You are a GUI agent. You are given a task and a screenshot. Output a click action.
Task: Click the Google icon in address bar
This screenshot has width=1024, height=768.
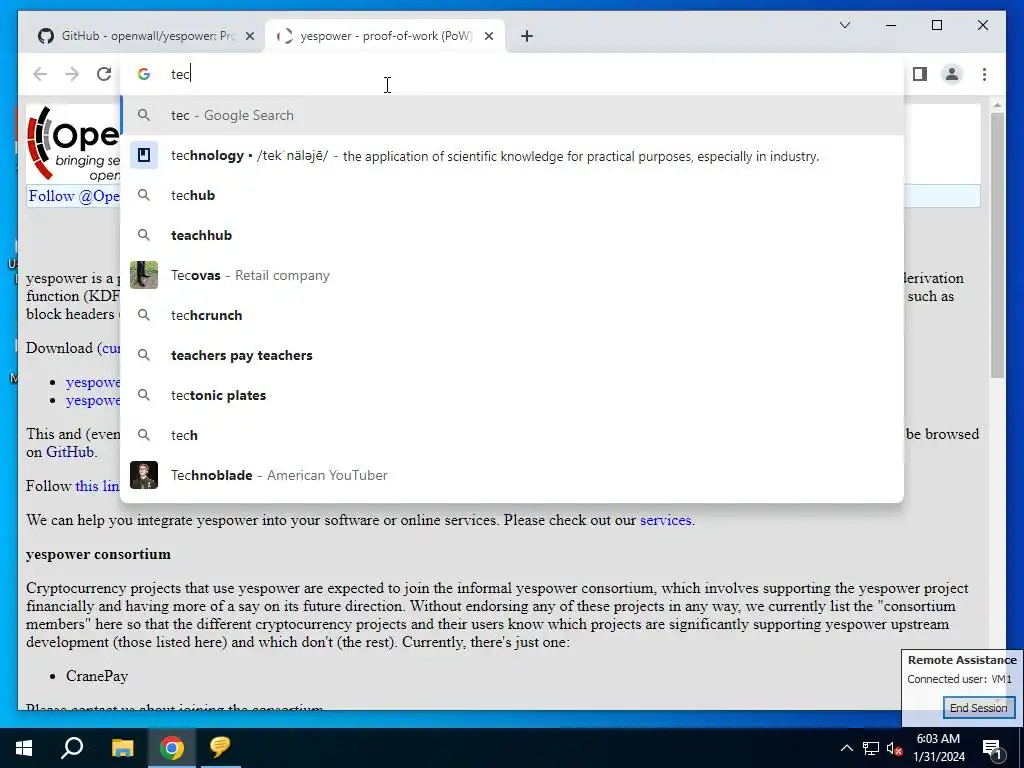pos(144,74)
